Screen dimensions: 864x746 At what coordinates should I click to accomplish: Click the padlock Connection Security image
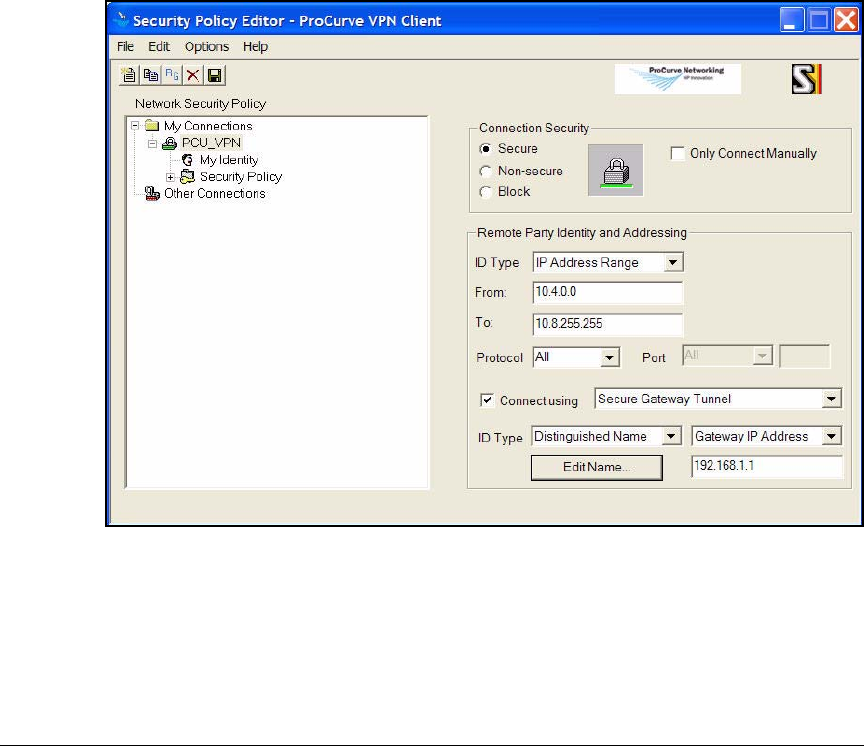[615, 170]
